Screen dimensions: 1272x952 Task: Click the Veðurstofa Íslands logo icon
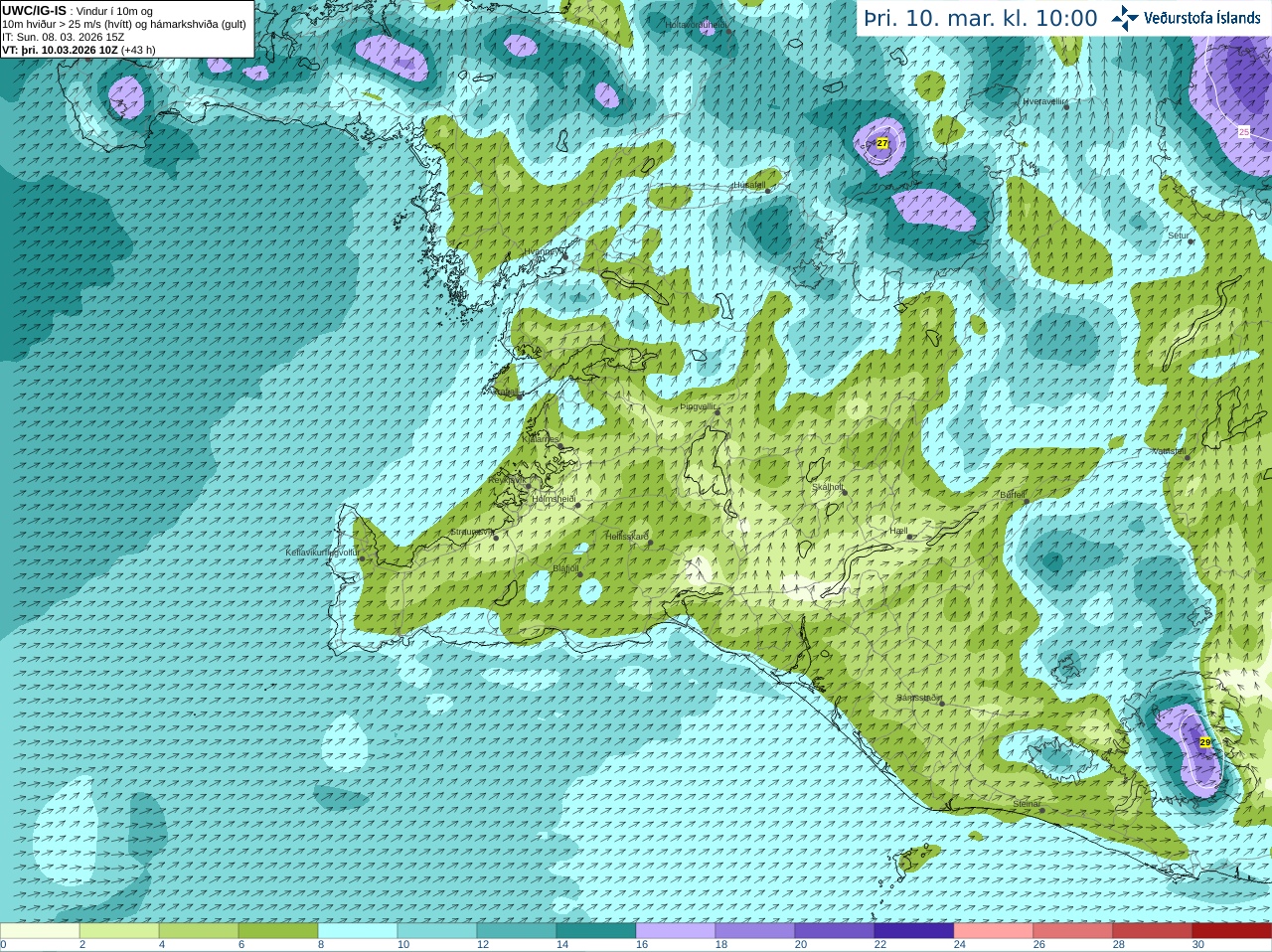pyautogui.click(x=1125, y=18)
